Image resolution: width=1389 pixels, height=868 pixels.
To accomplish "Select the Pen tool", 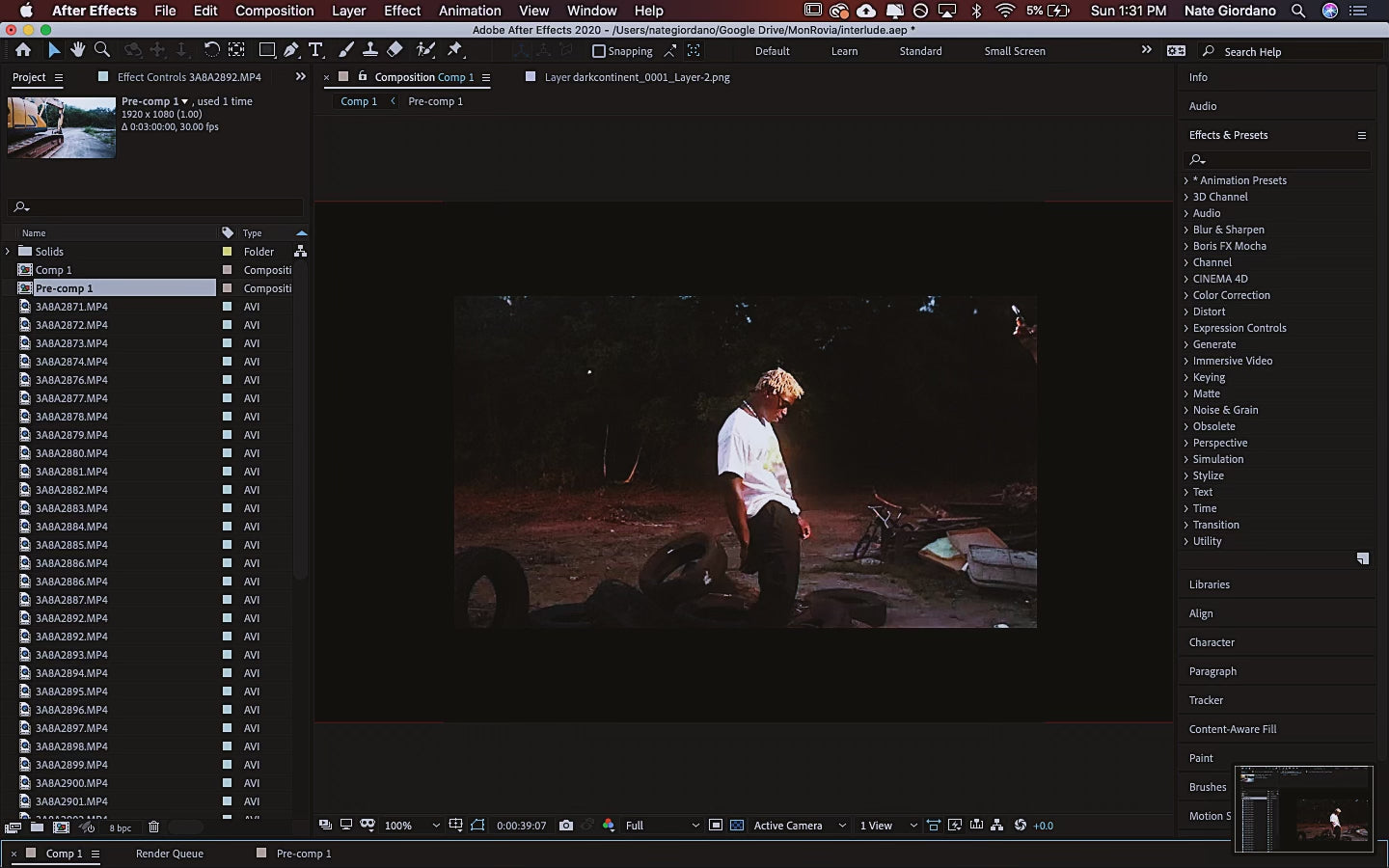I will point(291,50).
